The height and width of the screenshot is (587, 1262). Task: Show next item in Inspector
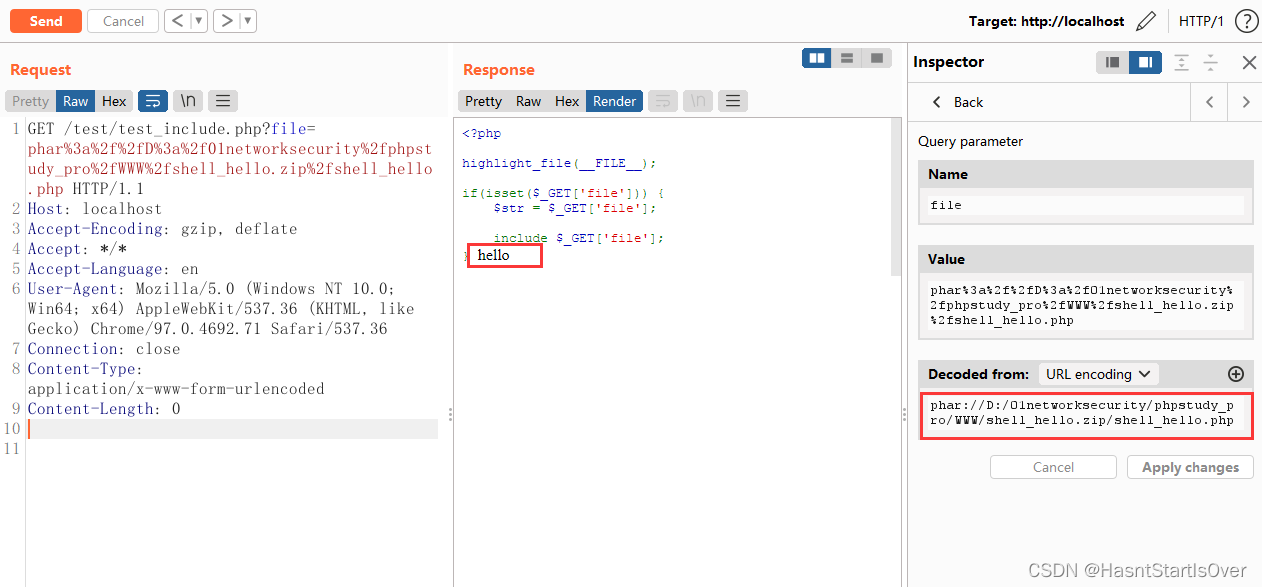(1245, 102)
